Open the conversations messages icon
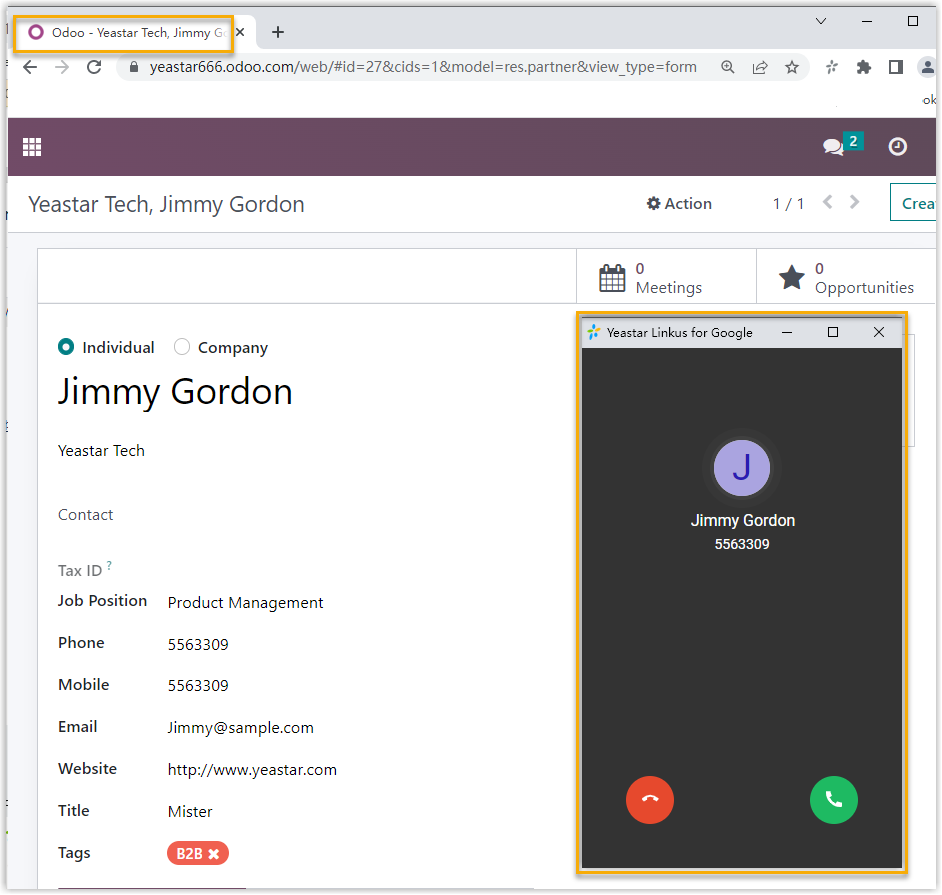The height and width of the screenshot is (895, 942). pyautogui.click(x=833, y=147)
